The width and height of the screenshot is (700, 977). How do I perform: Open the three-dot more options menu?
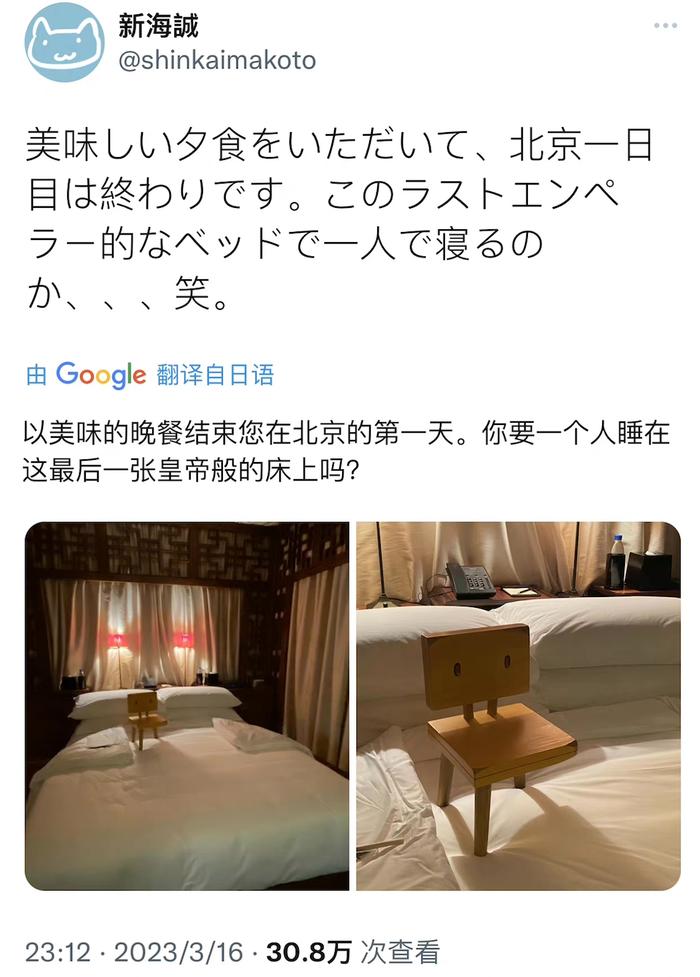click(x=665, y=26)
